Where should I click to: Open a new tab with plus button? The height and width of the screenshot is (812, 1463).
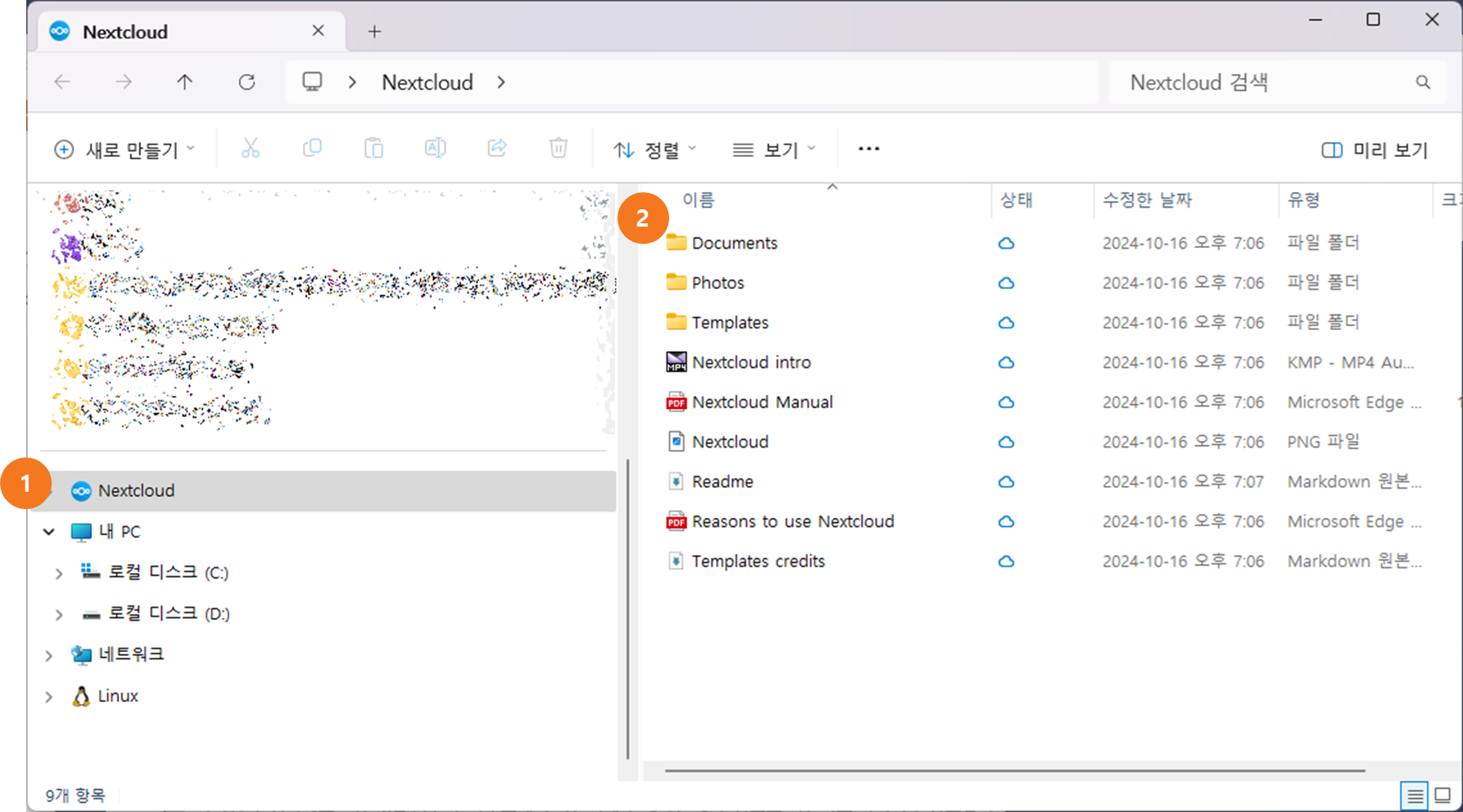[374, 32]
